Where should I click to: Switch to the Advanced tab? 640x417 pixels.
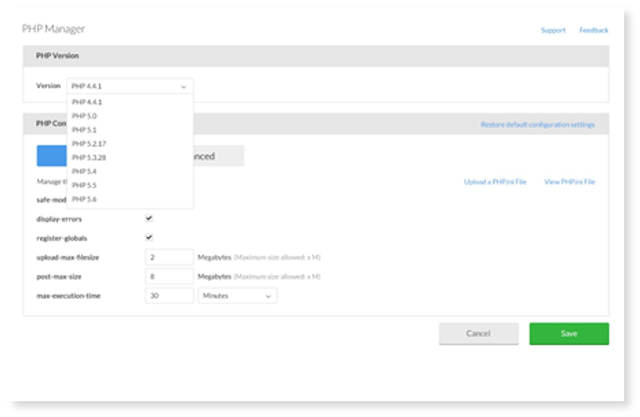pos(218,156)
